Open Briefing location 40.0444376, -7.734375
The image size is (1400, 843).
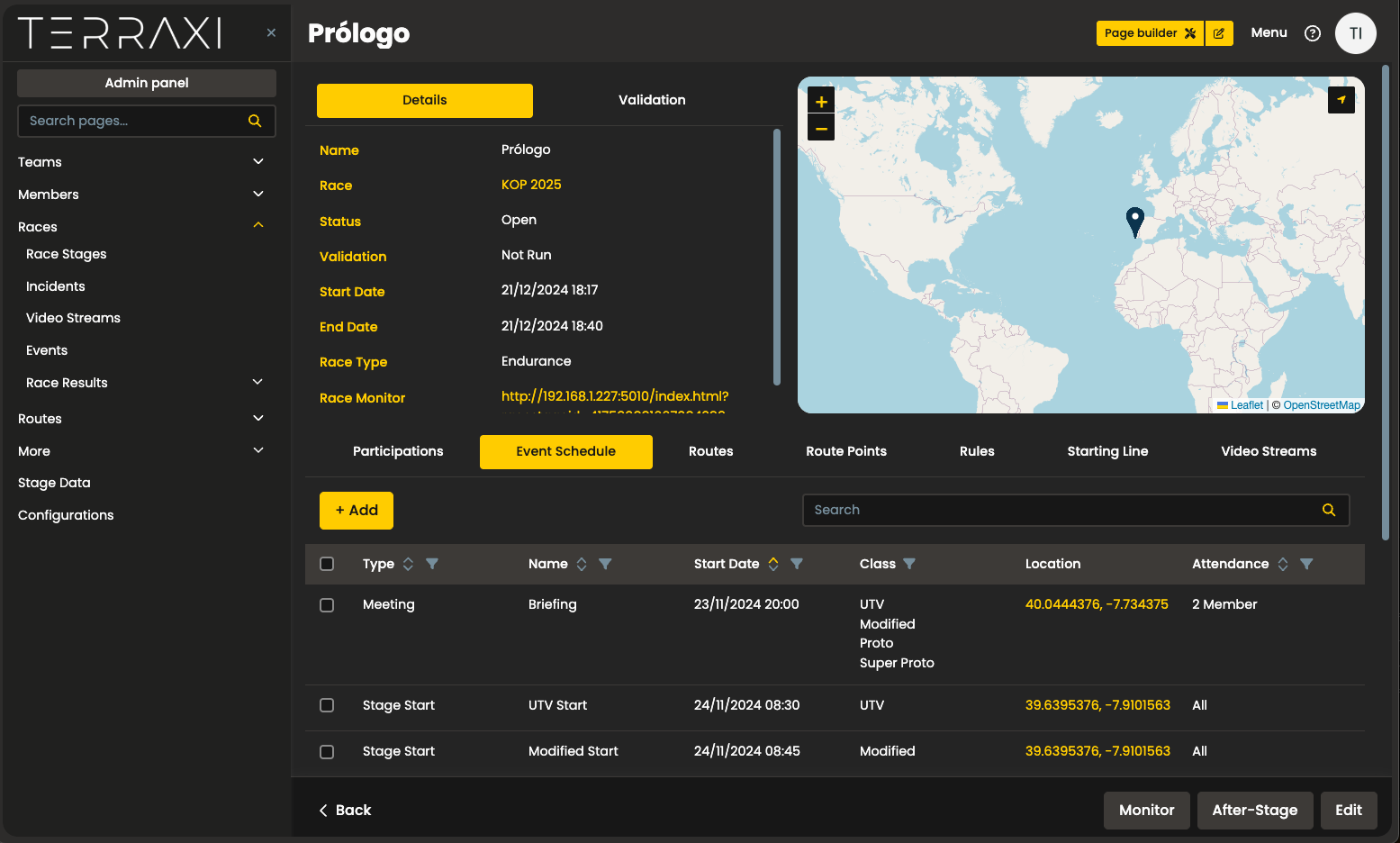pyautogui.click(x=1097, y=604)
